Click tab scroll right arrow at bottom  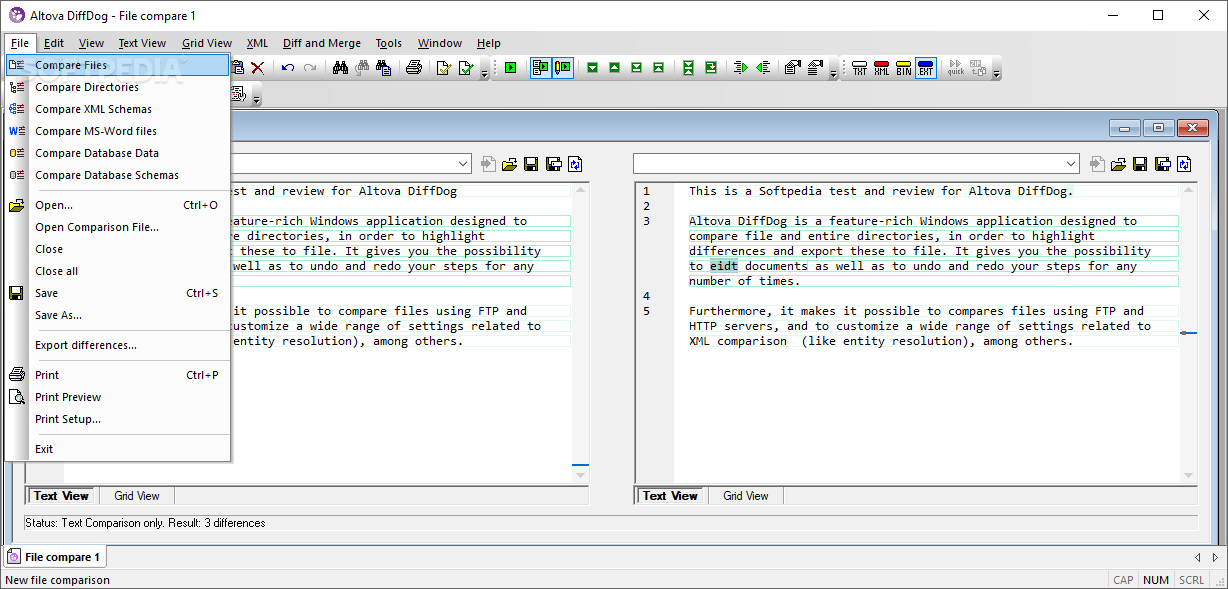(1215, 557)
